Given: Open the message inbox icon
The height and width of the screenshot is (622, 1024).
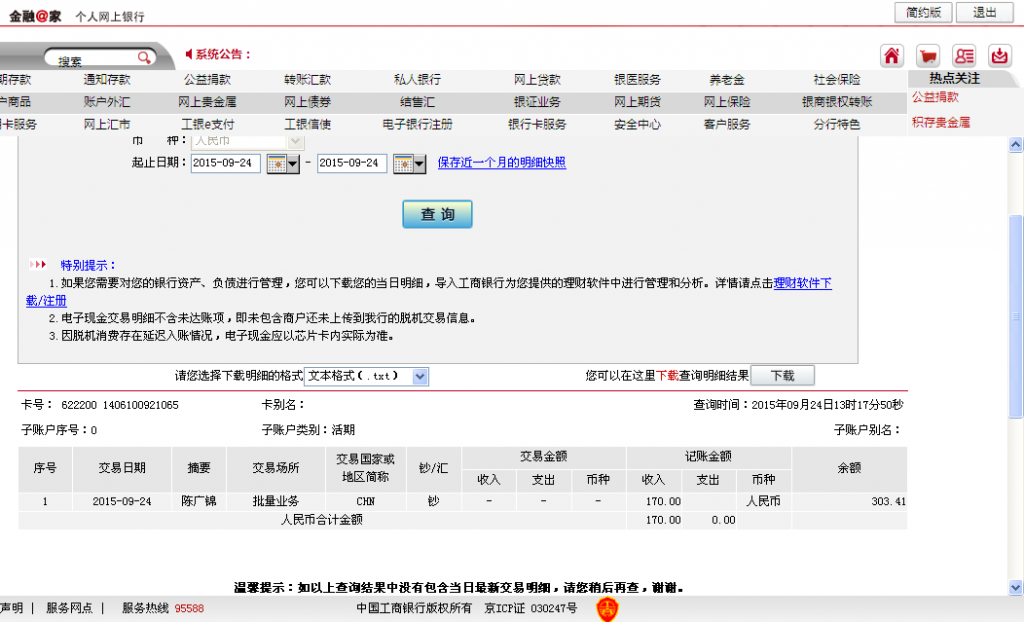Looking at the screenshot, I should 1000,56.
